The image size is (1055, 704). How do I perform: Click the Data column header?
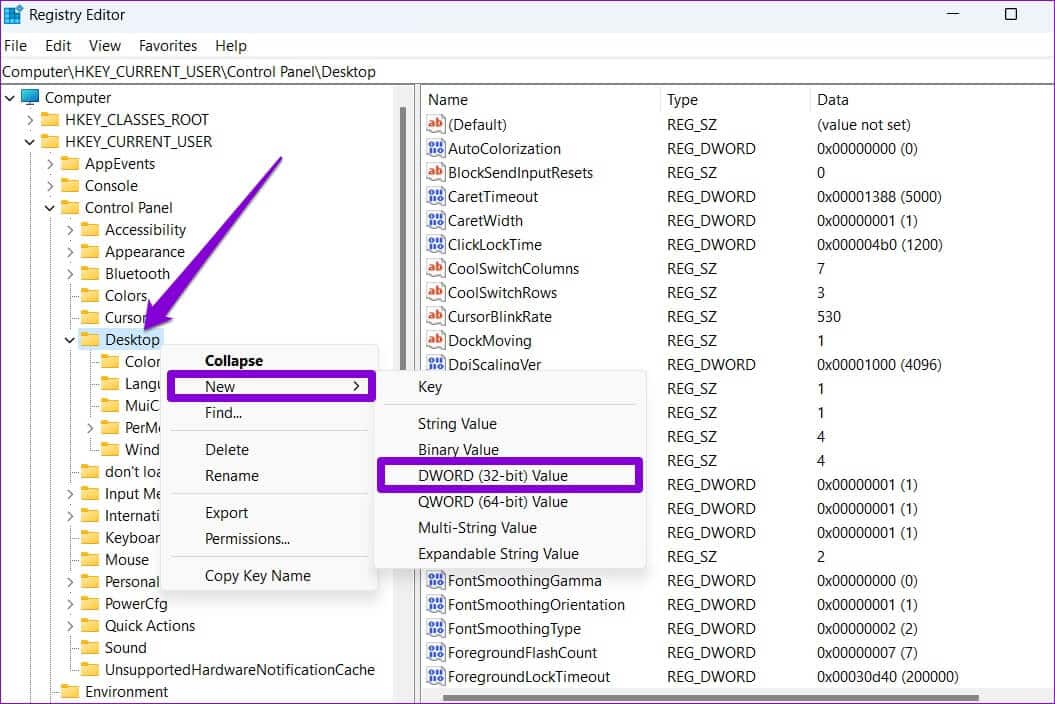click(932, 100)
